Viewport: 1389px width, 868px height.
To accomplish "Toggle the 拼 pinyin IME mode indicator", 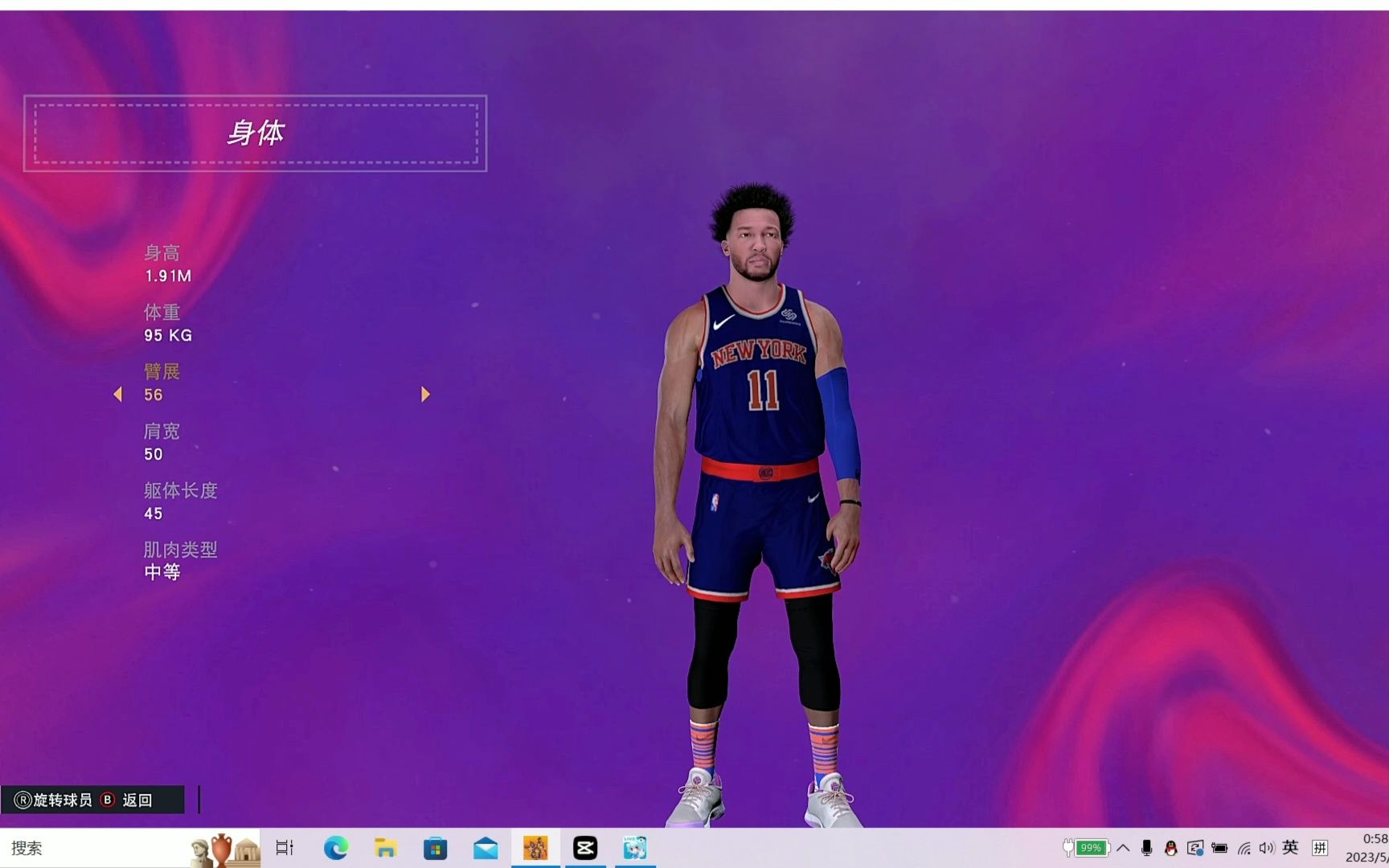I will (x=1320, y=848).
